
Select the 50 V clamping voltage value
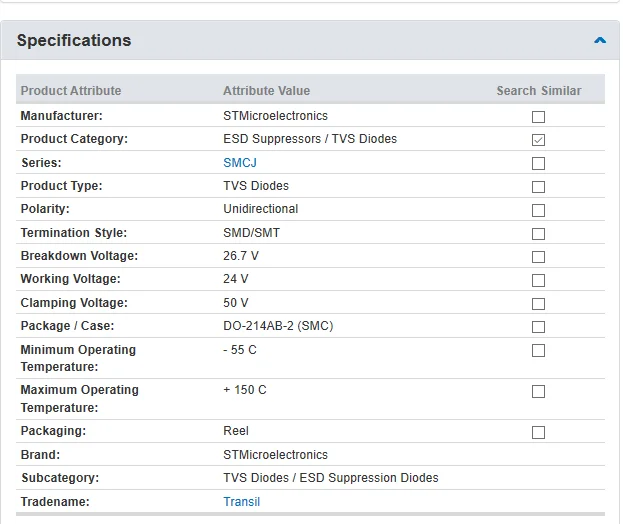point(235,303)
